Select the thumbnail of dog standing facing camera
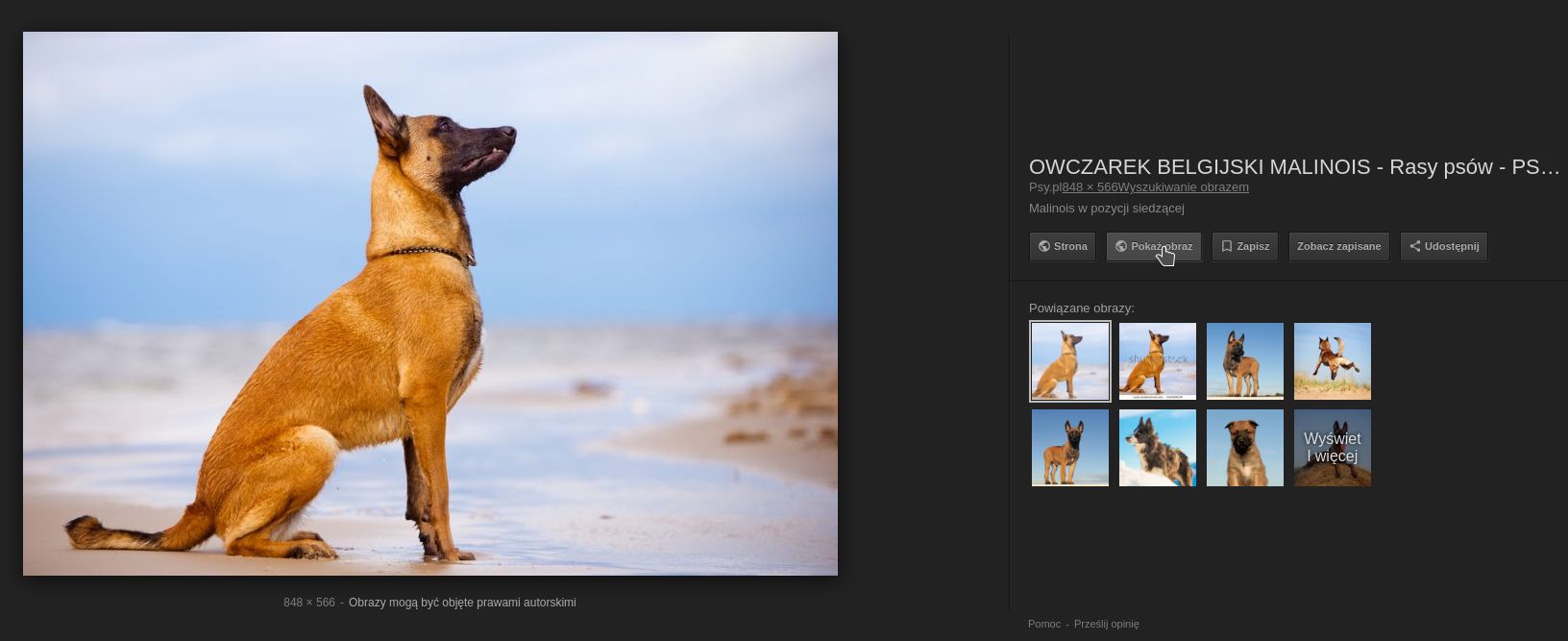 [x=1244, y=361]
